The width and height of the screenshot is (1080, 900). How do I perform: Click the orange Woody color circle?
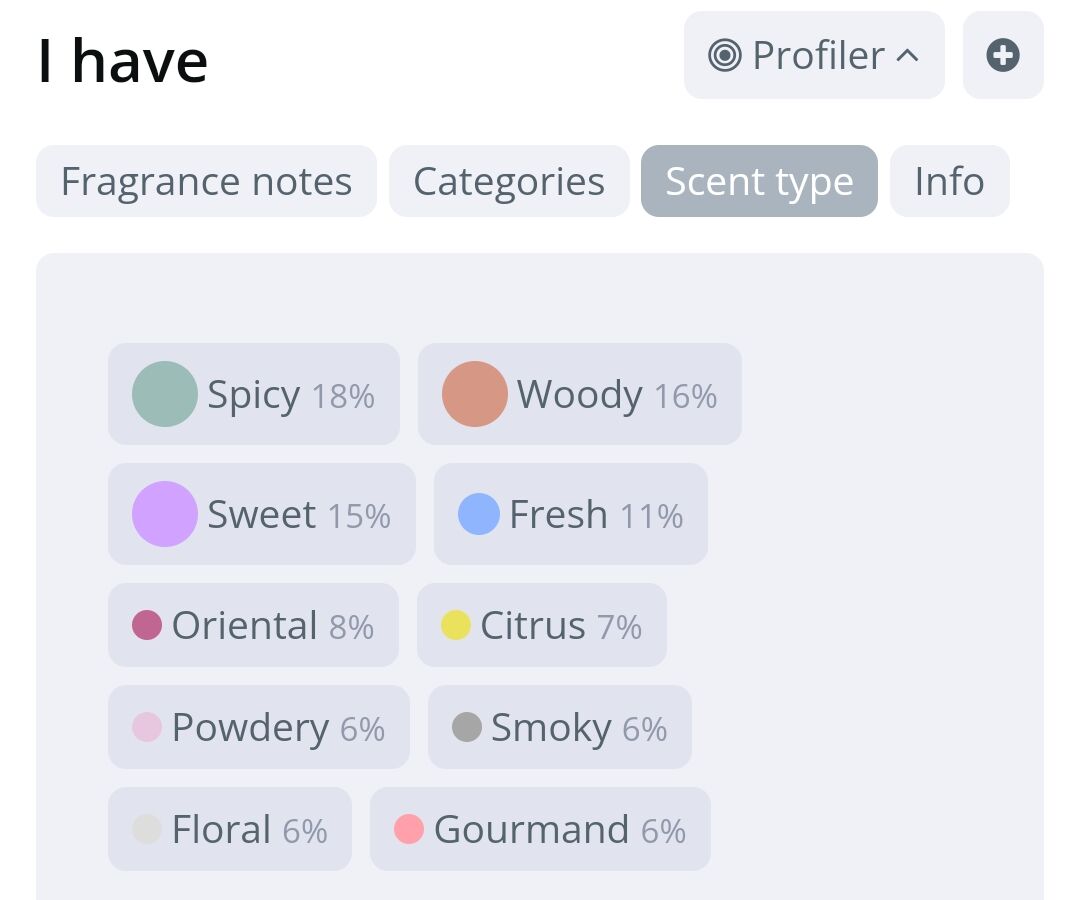pyautogui.click(x=475, y=394)
